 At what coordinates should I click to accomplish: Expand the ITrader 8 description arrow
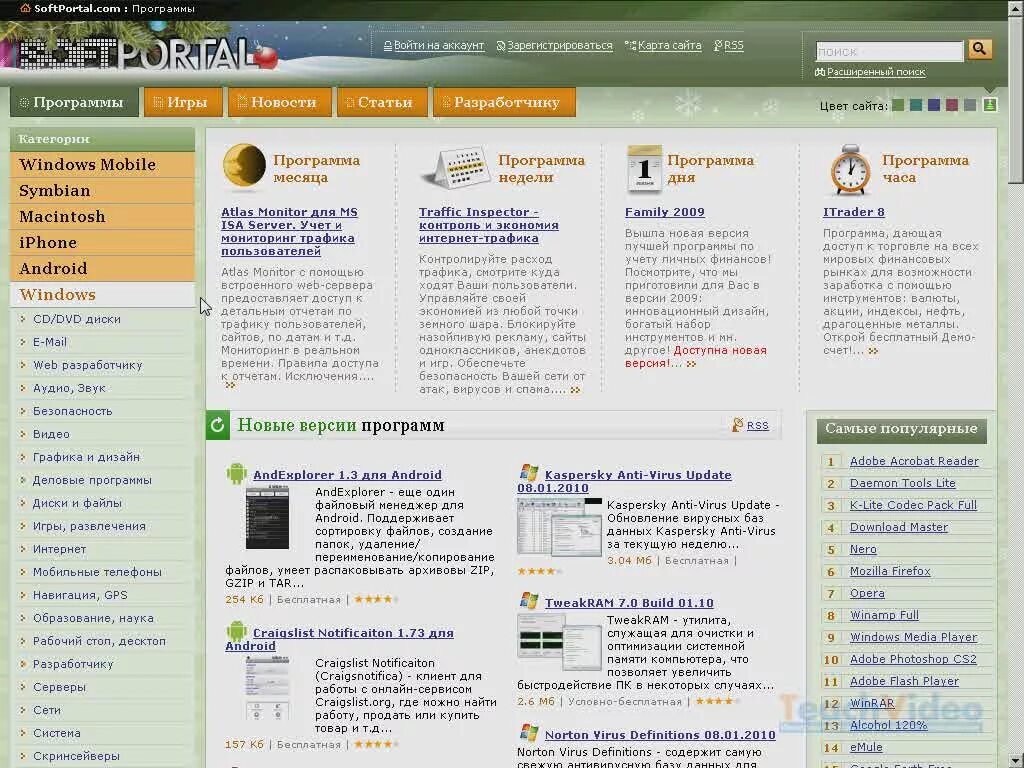873,351
